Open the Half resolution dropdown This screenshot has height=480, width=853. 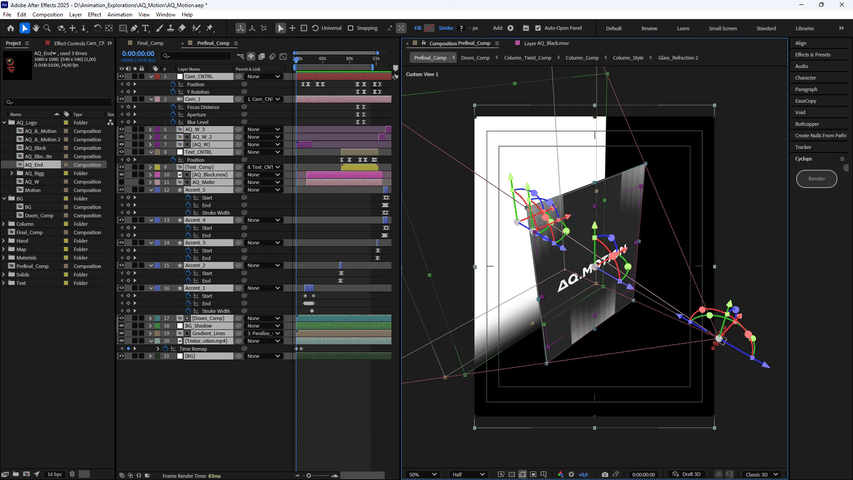[x=468, y=475]
